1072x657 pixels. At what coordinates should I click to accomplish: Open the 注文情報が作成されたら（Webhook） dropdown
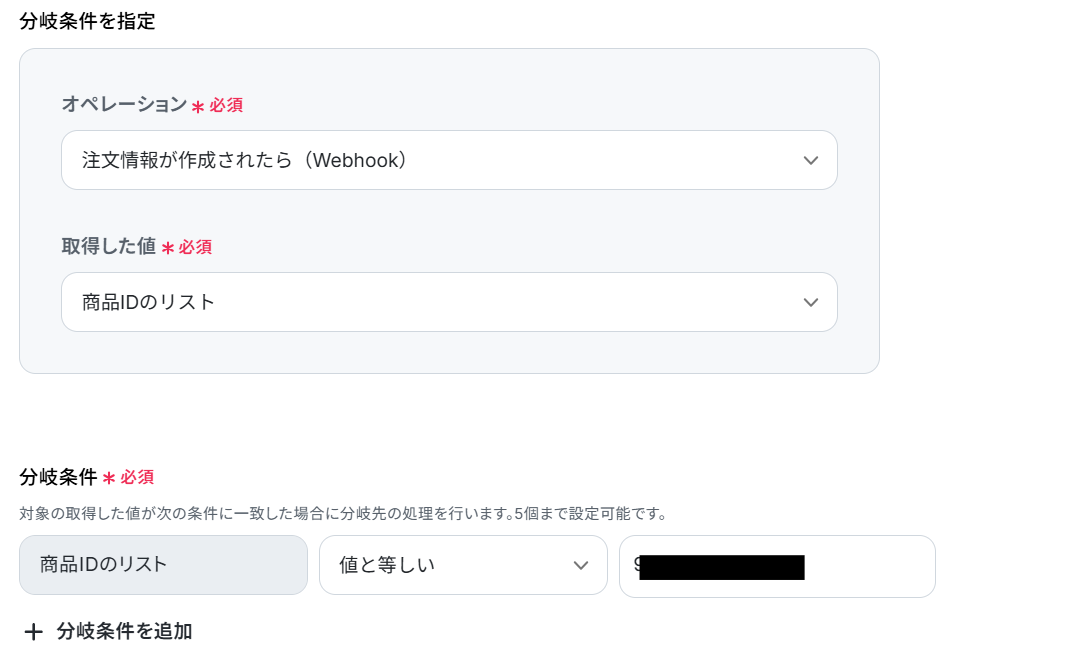pyautogui.click(x=449, y=160)
